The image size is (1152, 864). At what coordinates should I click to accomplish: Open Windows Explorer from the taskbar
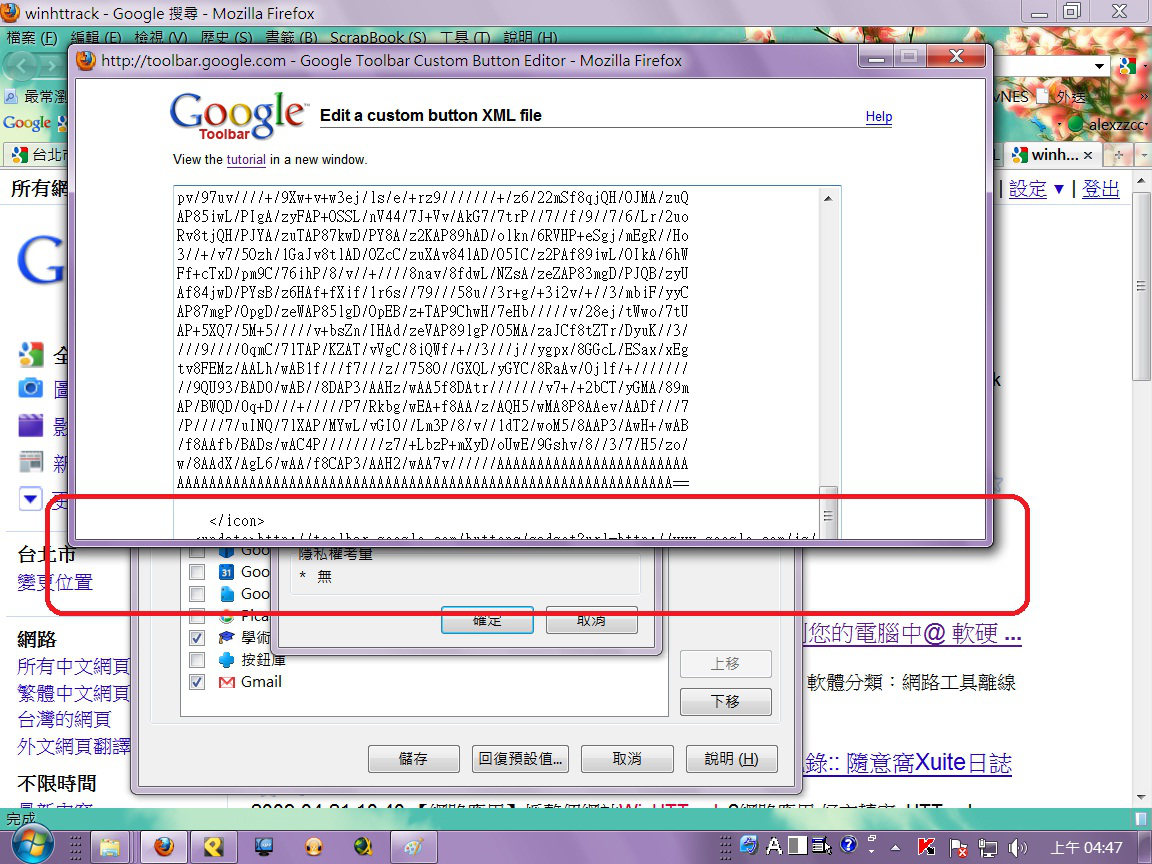point(110,847)
